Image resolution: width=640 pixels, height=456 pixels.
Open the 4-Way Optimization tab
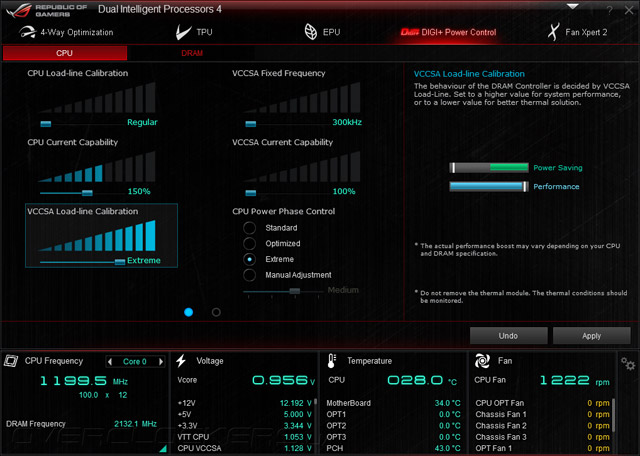point(66,32)
